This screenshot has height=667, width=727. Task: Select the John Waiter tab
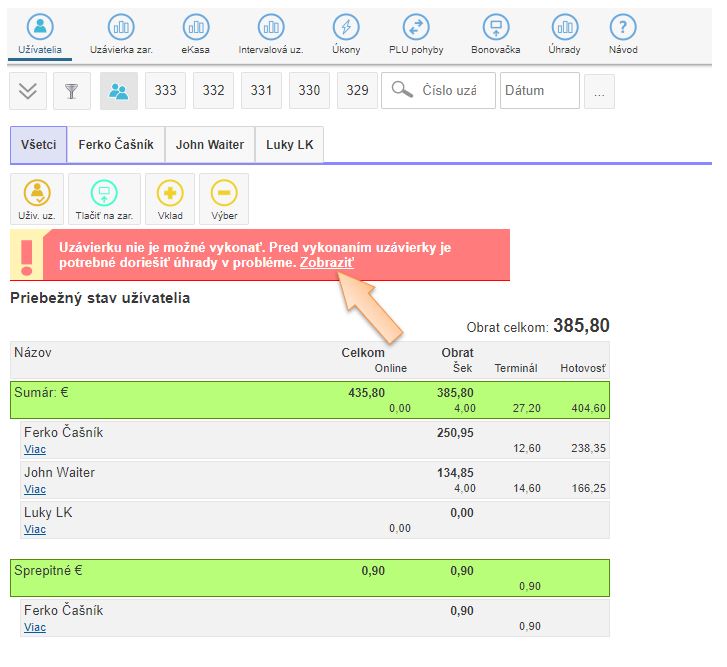[x=210, y=145]
